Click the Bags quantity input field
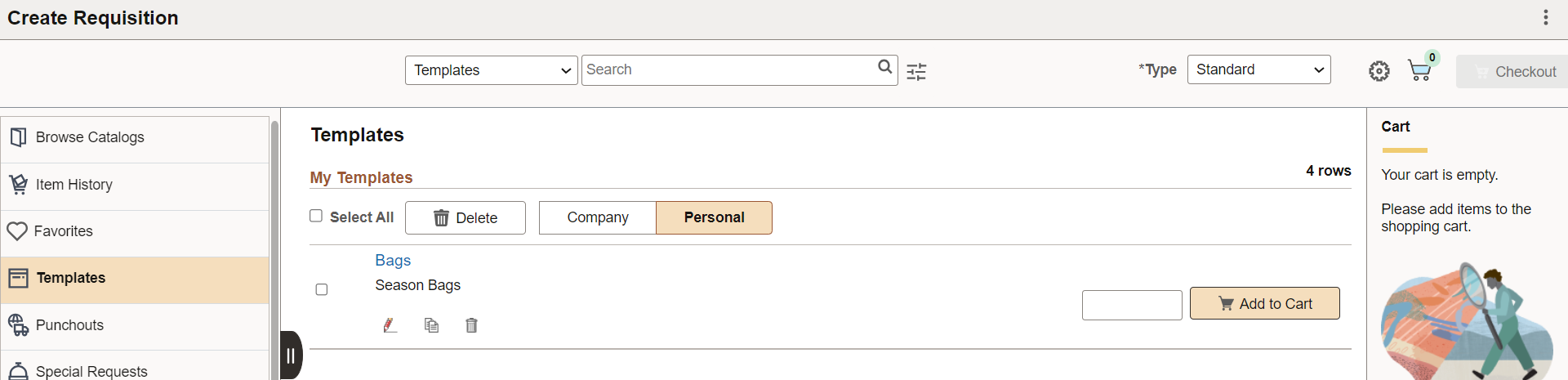This screenshot has width=1568, height=380. 1132,305
